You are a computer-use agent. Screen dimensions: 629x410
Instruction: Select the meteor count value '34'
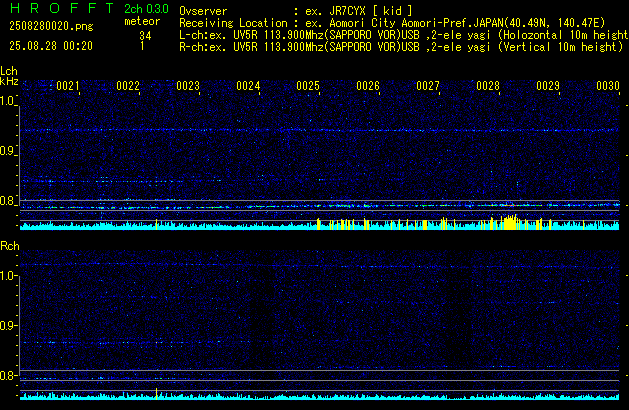click(145, 36)
